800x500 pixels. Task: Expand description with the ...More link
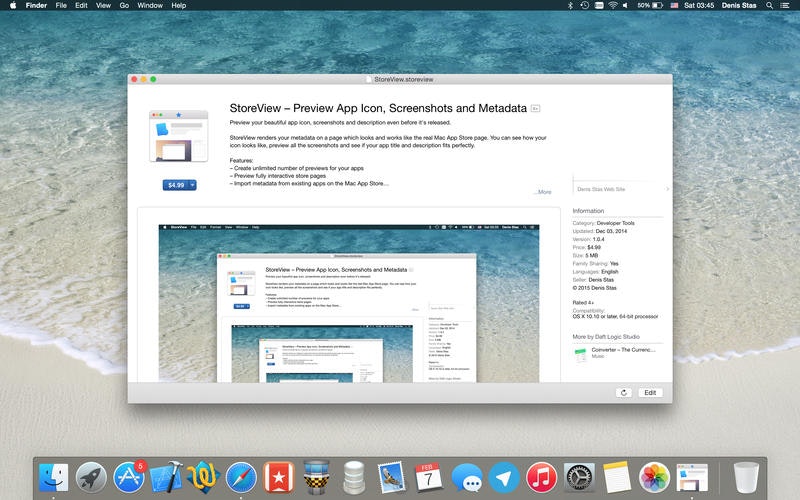(x=543, y=192)
